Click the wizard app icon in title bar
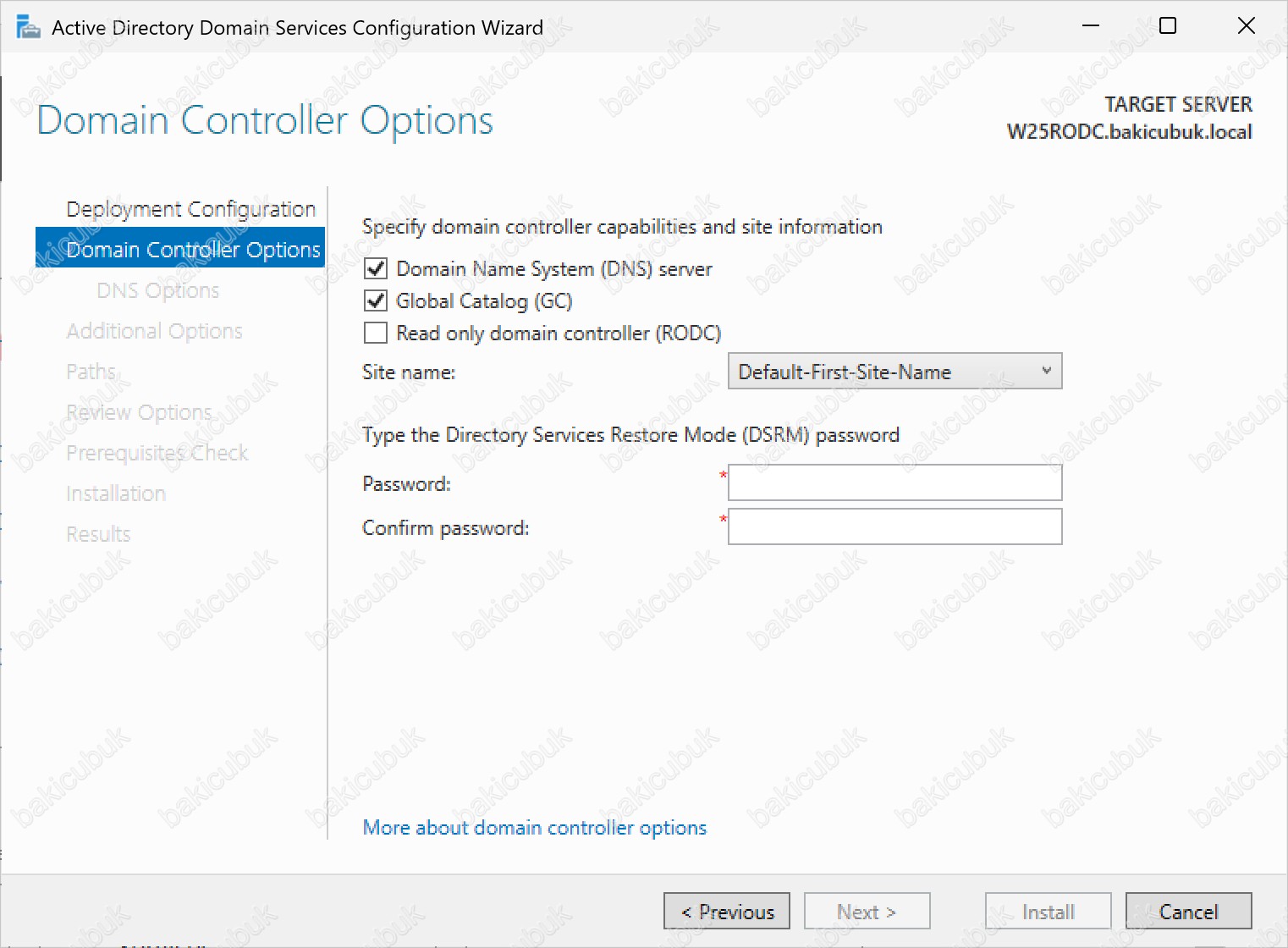 pyautogui.click(x=29, y=27)
